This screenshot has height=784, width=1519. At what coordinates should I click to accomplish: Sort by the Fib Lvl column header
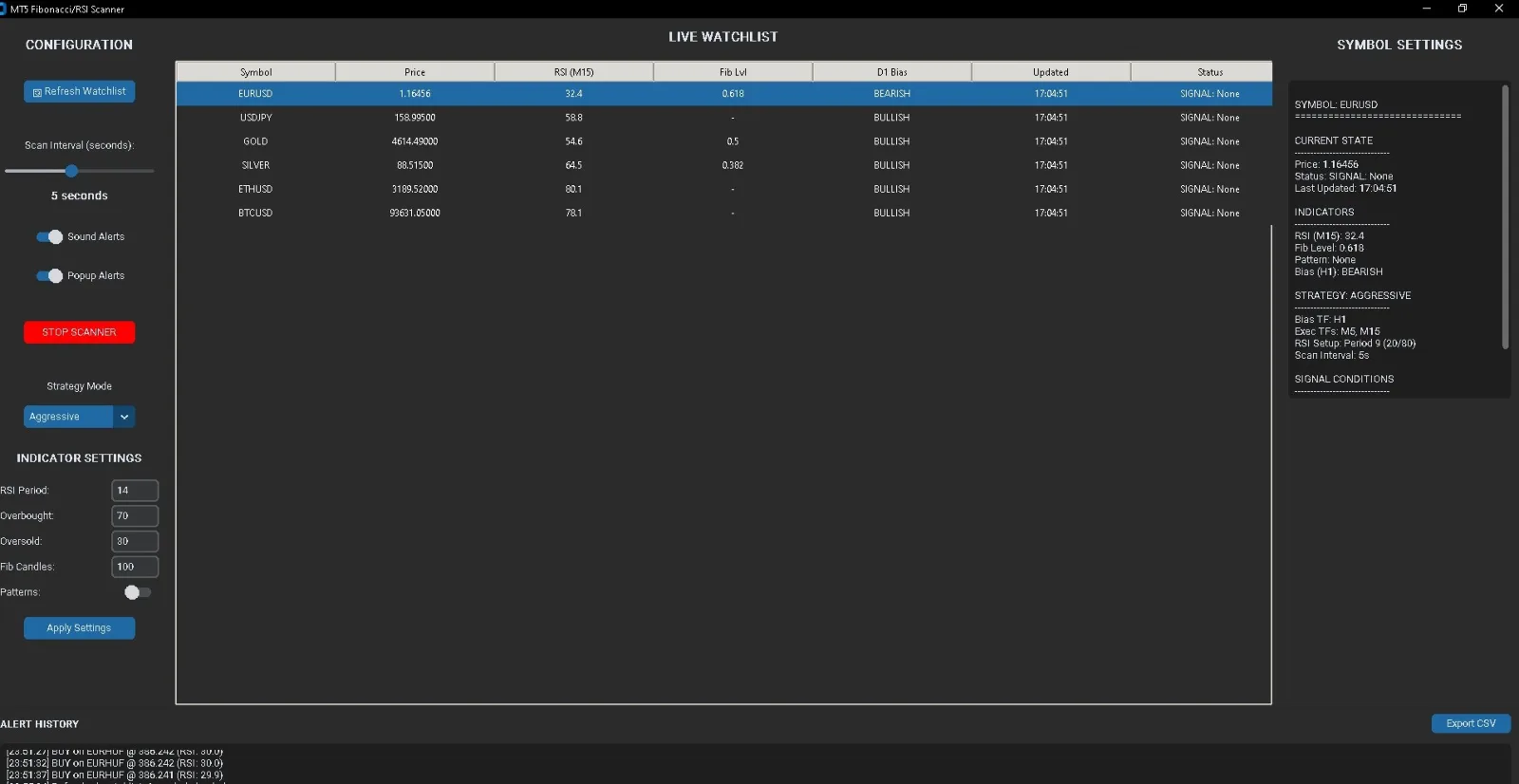(x=733, y=72)
